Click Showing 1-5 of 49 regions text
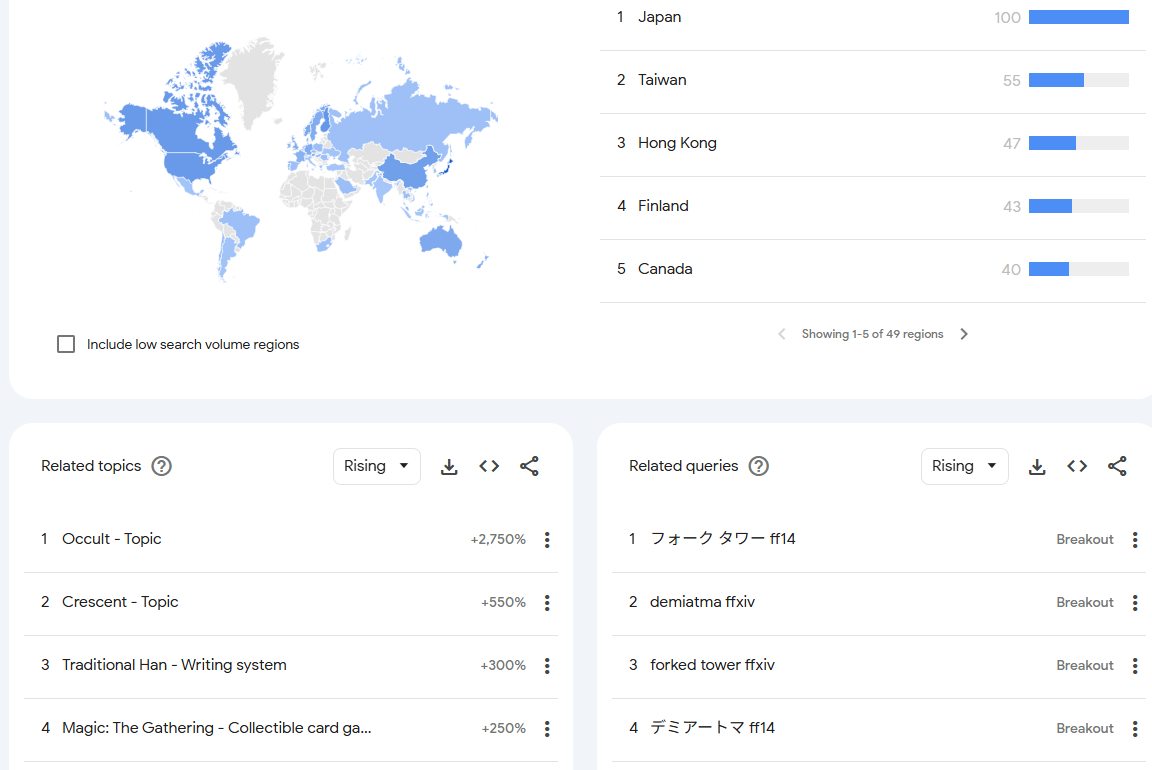Screen dimensions: 1152x770 click(872, 334)
